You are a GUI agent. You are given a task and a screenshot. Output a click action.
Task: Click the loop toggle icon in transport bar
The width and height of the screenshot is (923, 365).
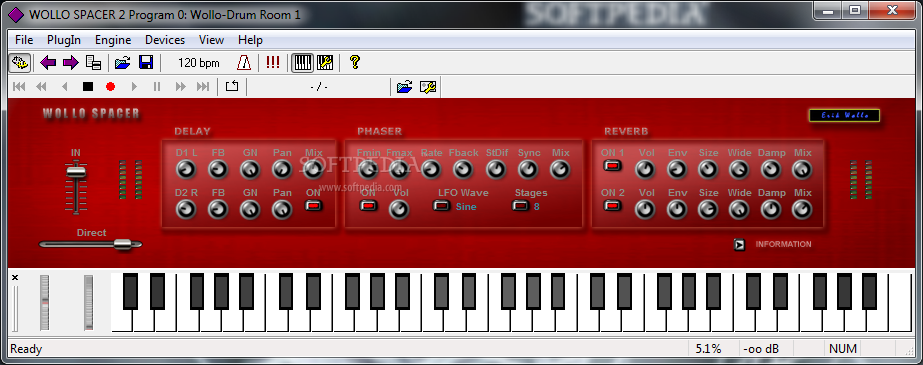232,87
